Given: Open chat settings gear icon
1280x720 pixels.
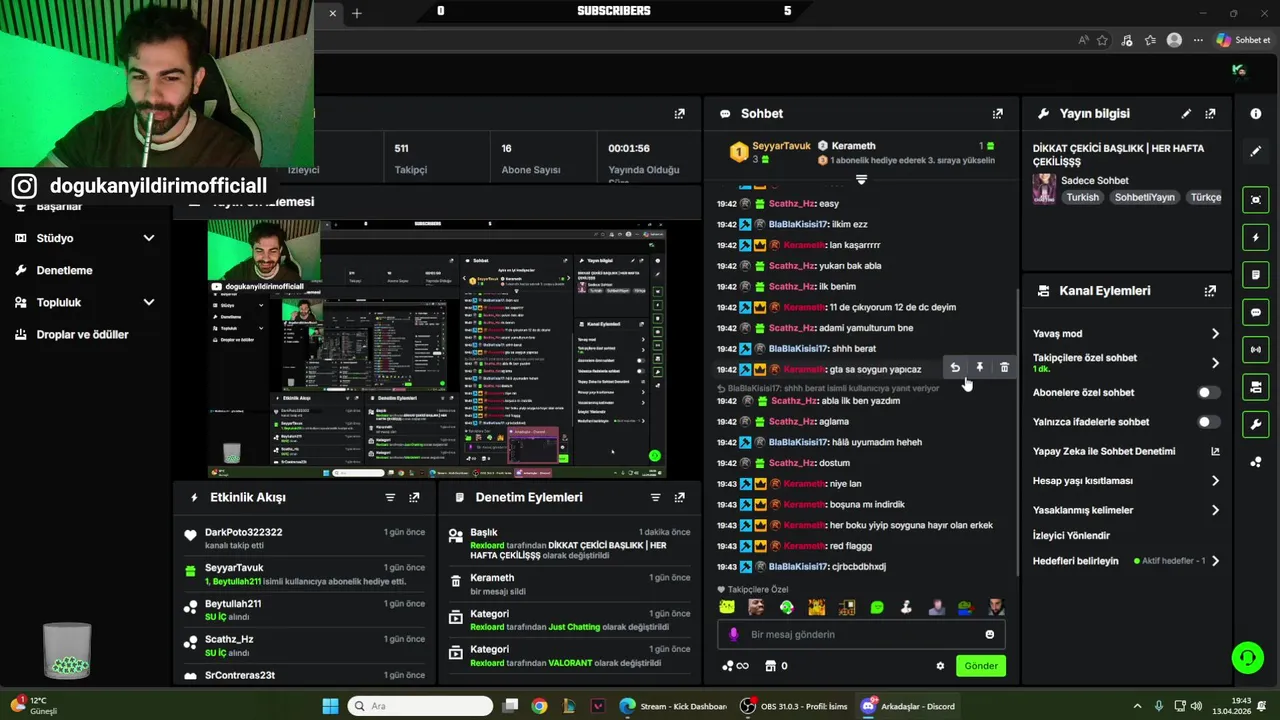Looking at the screenshot, I should click(x=940, y=666).
